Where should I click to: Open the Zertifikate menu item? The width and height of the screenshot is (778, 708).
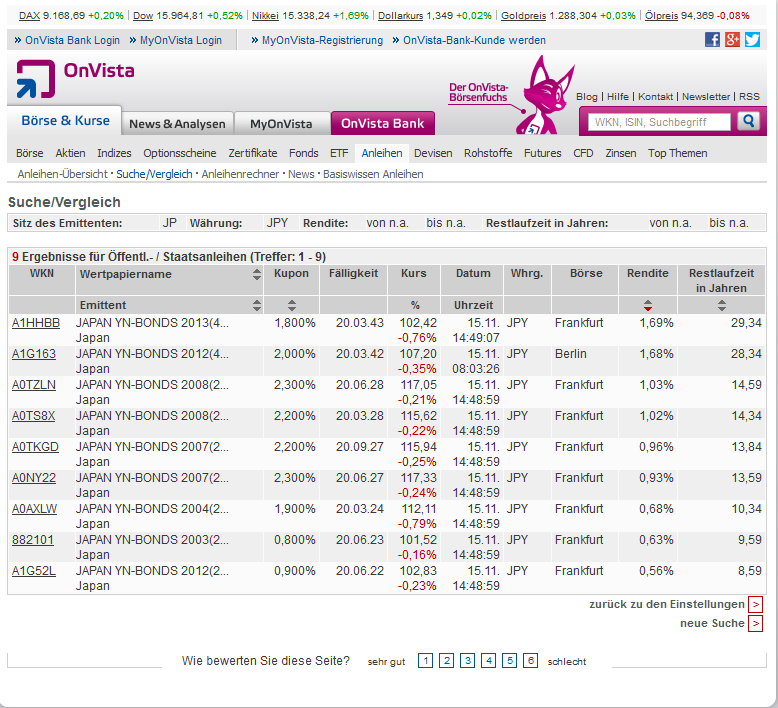pos(253,153)
